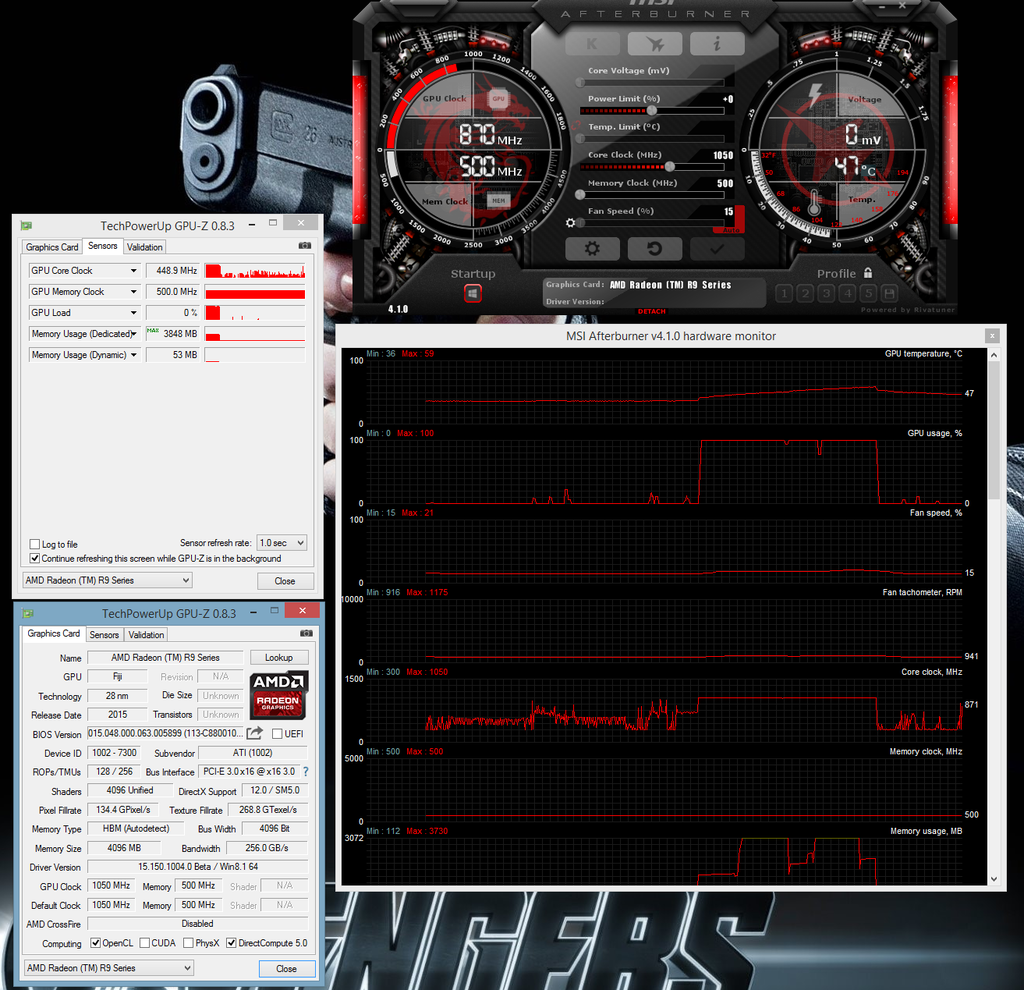This screenshot has height=990, width=1024.
Task: Click the GPU Core Clock sensor graph
Action: pyautogui.click(x=255, y=271)
